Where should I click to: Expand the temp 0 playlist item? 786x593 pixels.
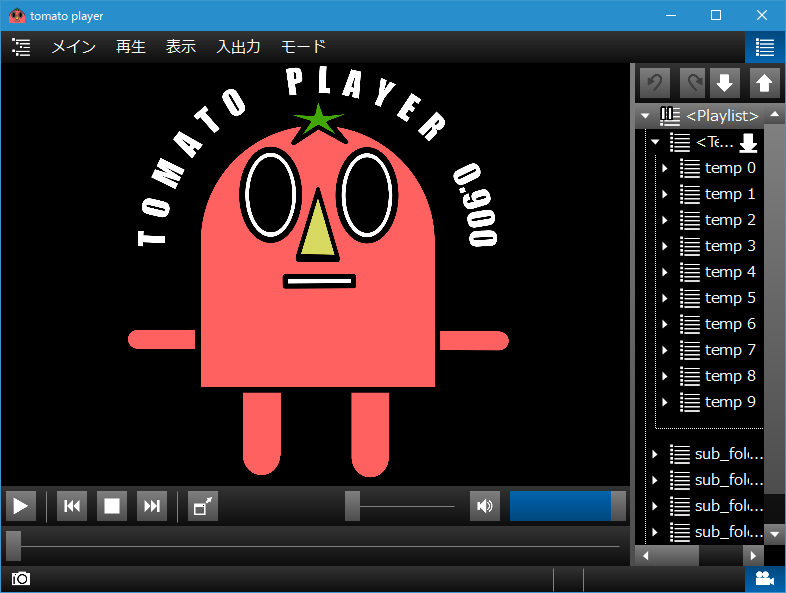(665, 168)
